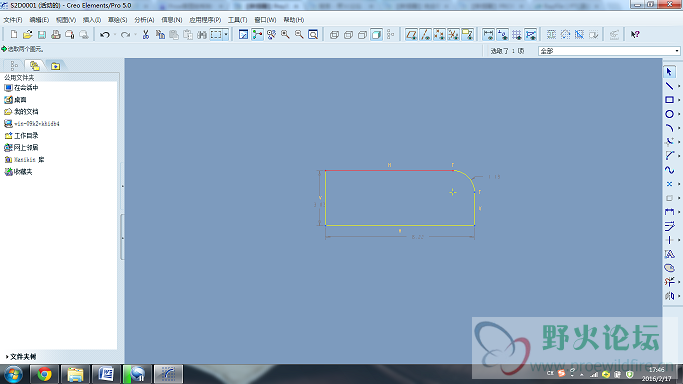The width and height of the screenshot is (683, 384).
Task: Select the Modify dimensions tool
Action: pyautogui.click(x=669, y=226)
